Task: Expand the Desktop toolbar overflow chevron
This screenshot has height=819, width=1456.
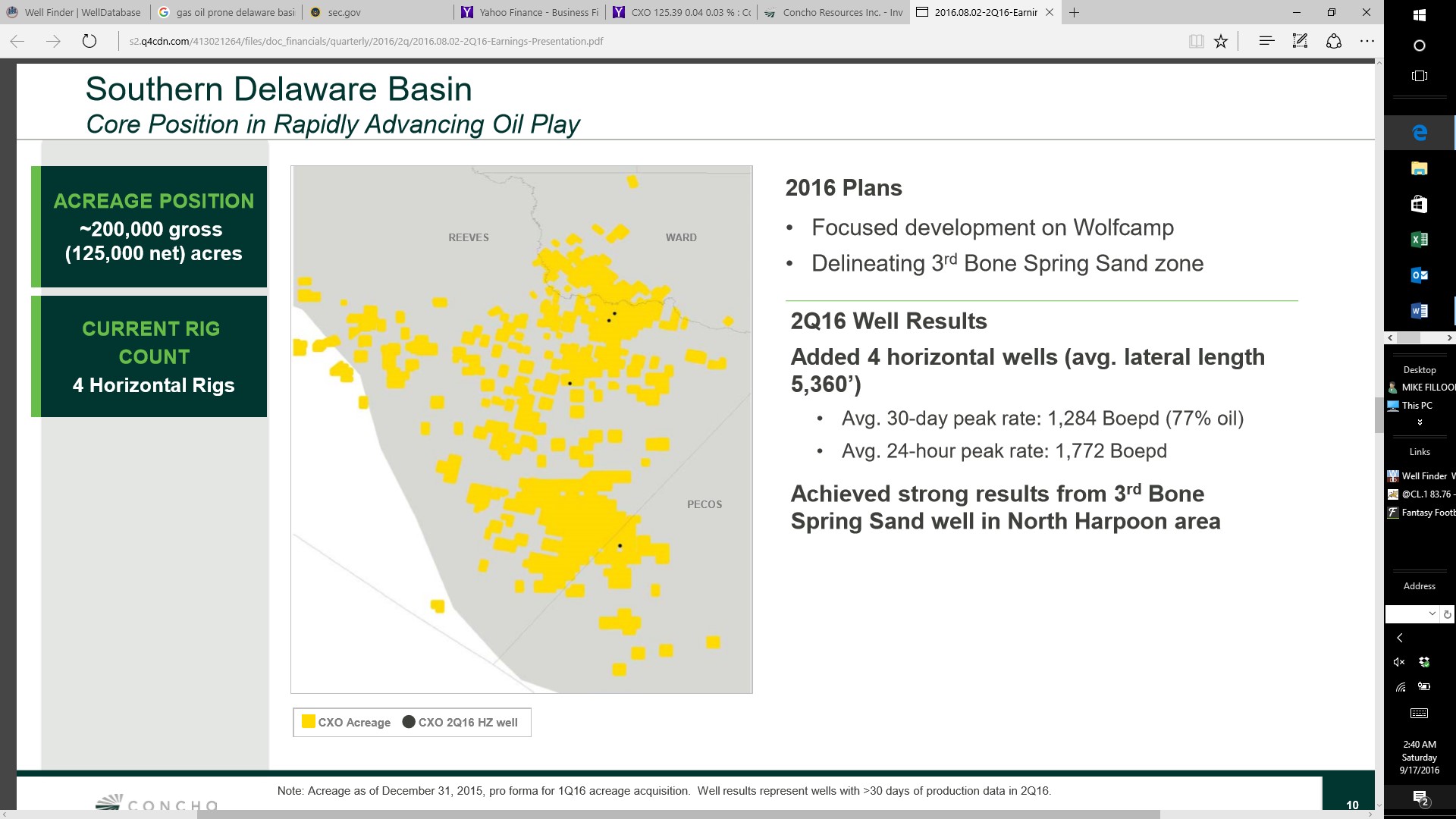Action: coord(1420,422)
